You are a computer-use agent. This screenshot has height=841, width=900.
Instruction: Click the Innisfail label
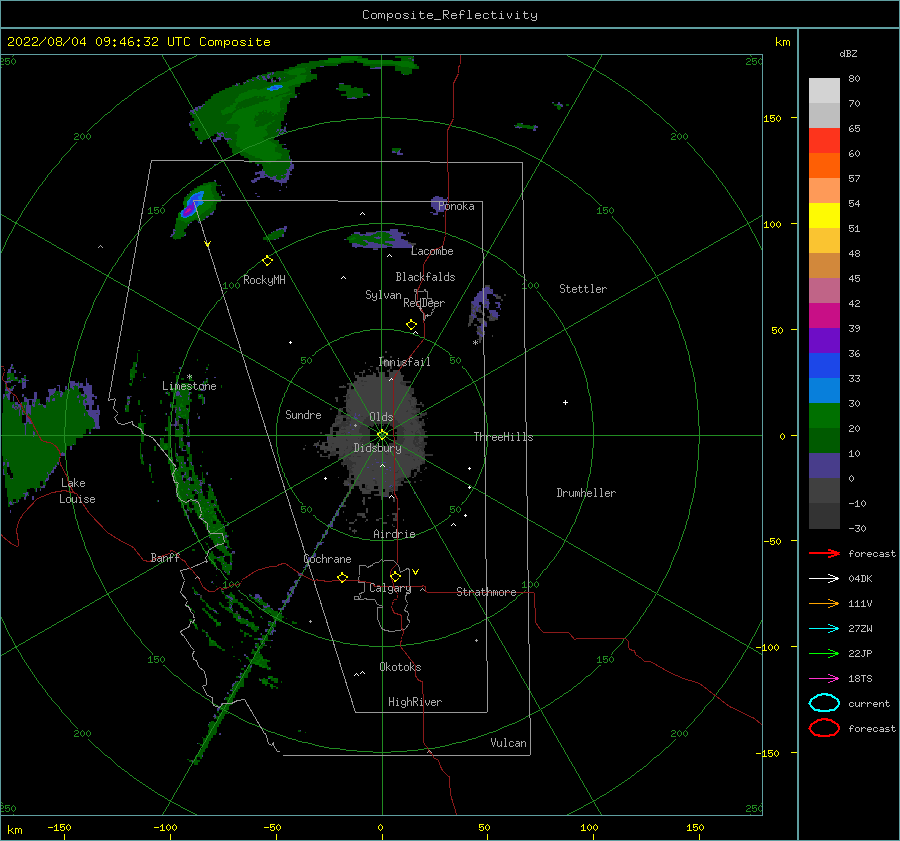coord(404,362)
